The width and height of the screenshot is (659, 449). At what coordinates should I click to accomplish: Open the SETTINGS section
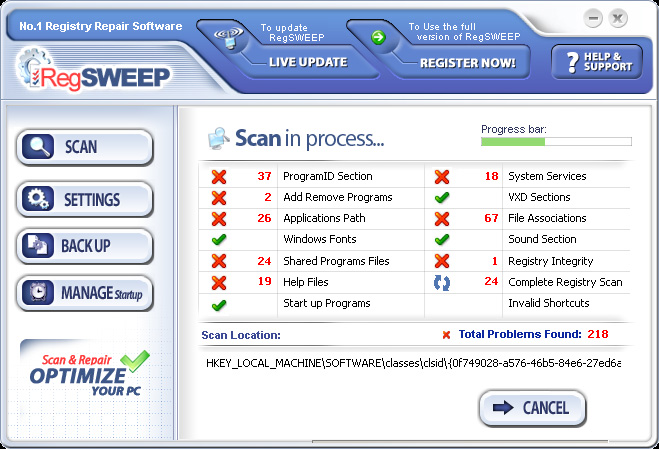[84, 198]
